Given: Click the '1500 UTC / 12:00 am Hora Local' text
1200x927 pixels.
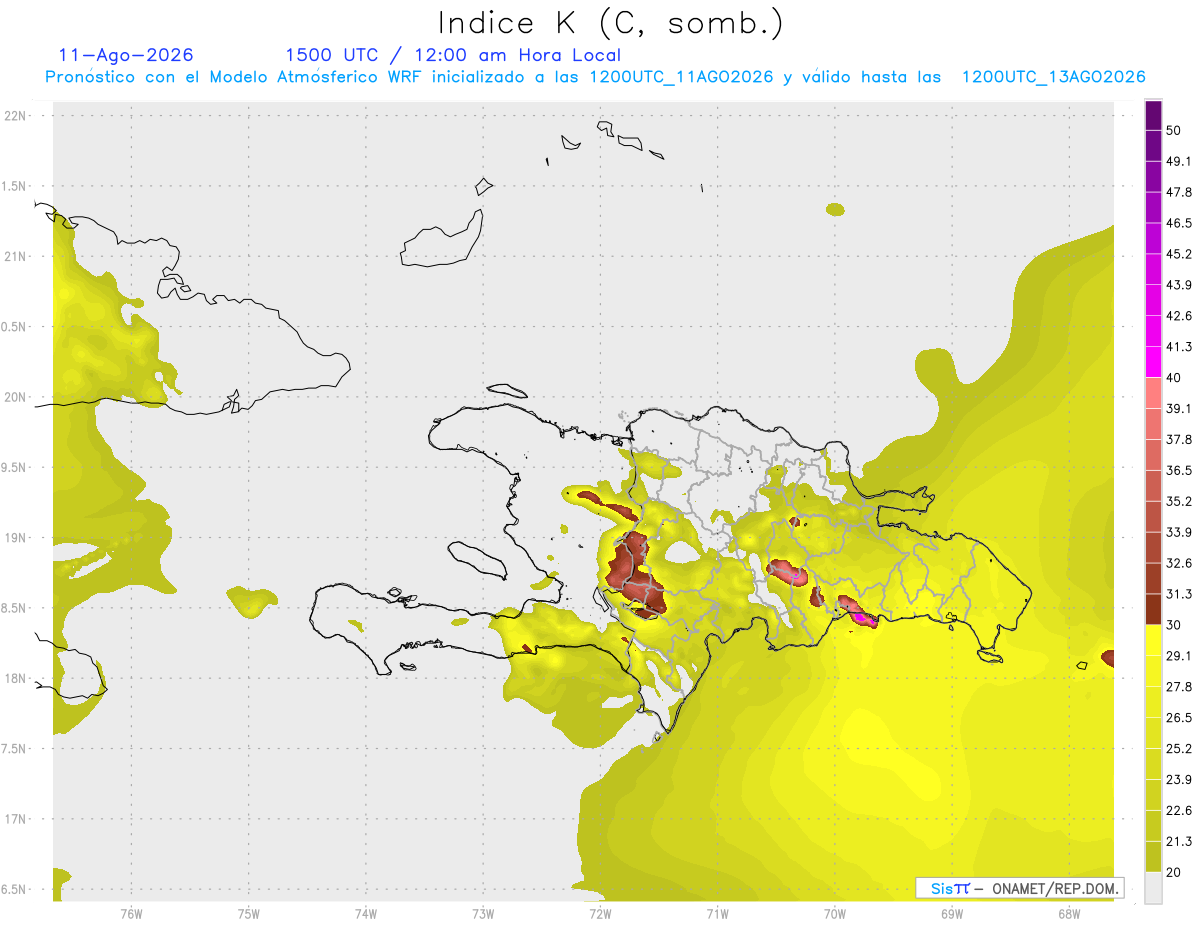Looking at the screenshot, I should 453,55.
